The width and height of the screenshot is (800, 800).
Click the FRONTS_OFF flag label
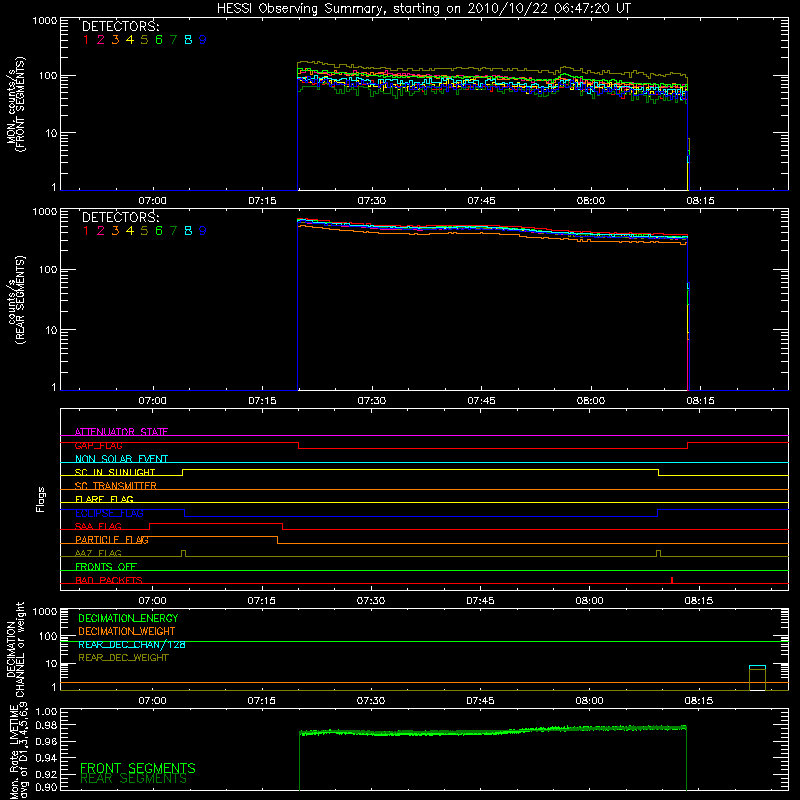click(x=106, y=567)
